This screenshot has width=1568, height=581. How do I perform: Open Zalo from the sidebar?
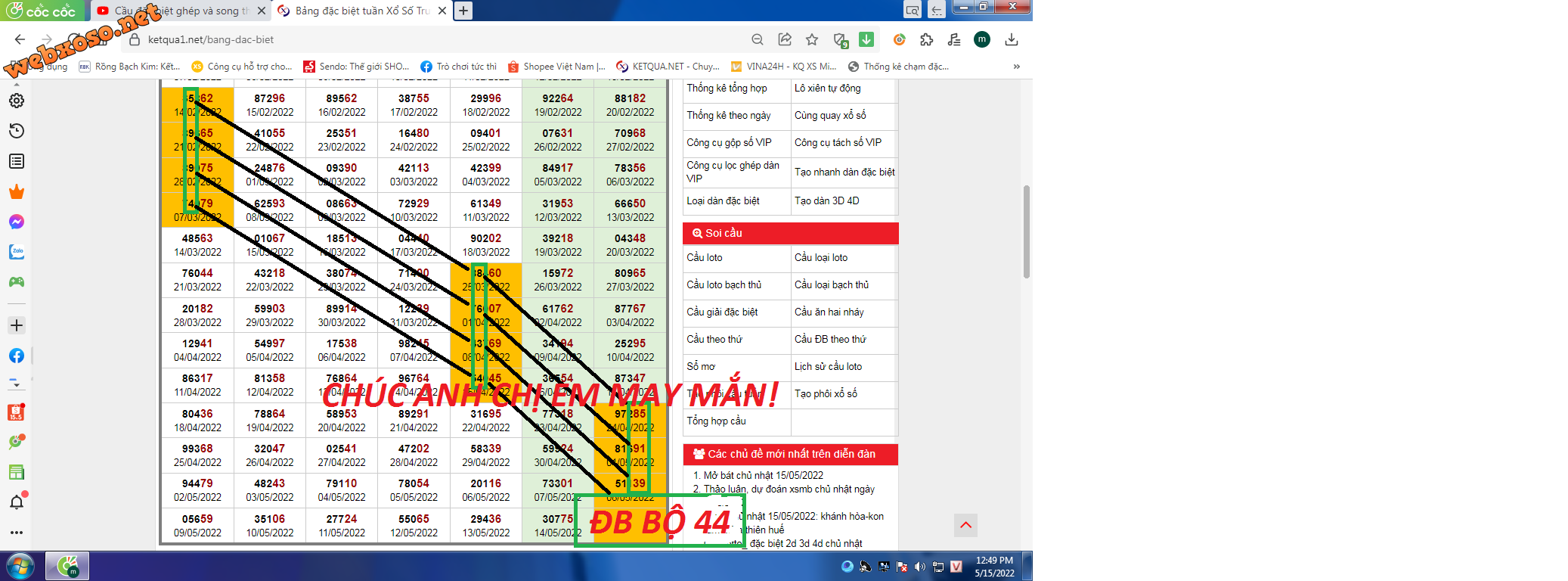16,252
